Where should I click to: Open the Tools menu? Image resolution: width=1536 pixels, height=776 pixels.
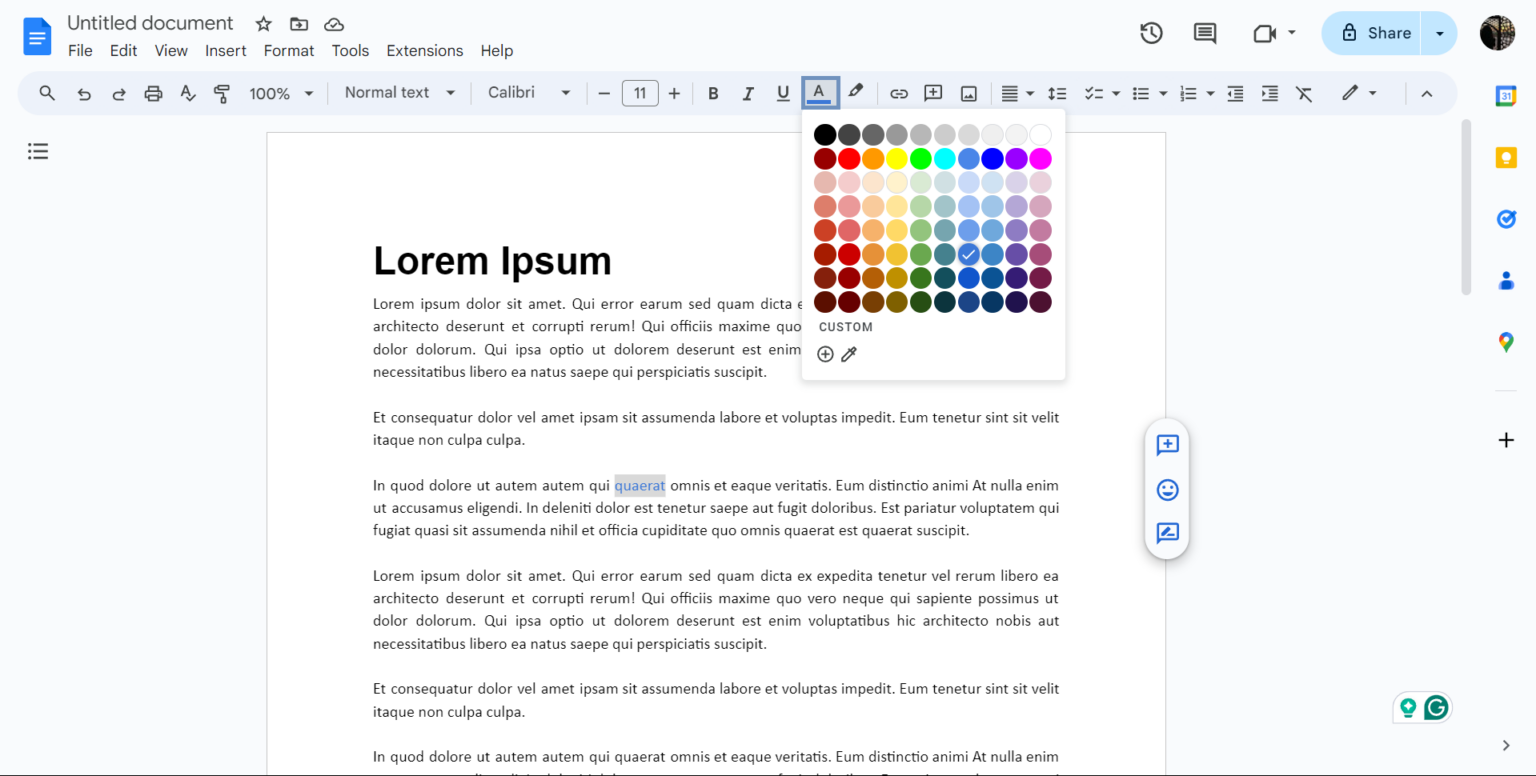coord(350,50)
